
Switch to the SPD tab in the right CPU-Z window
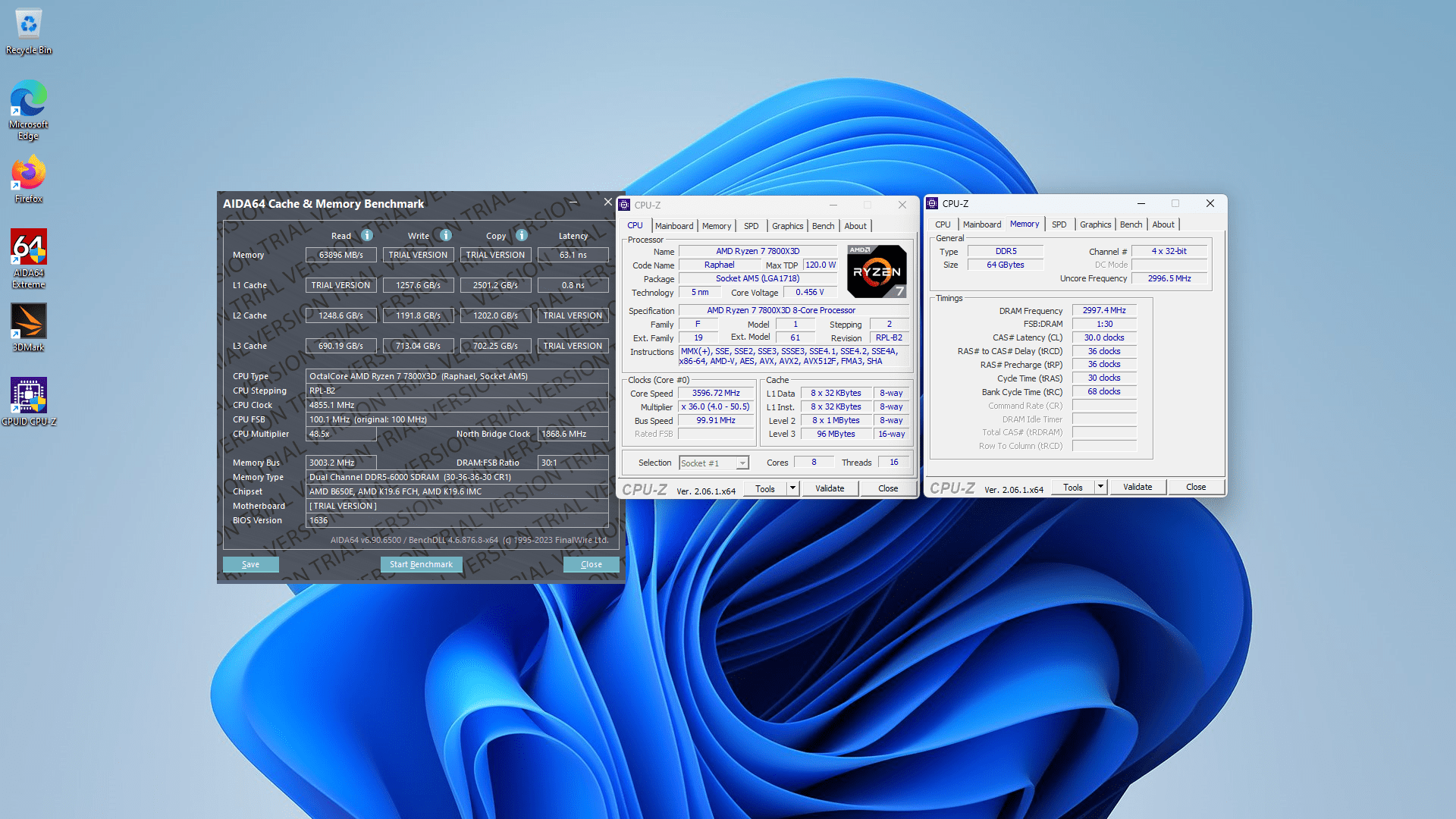1059,224
